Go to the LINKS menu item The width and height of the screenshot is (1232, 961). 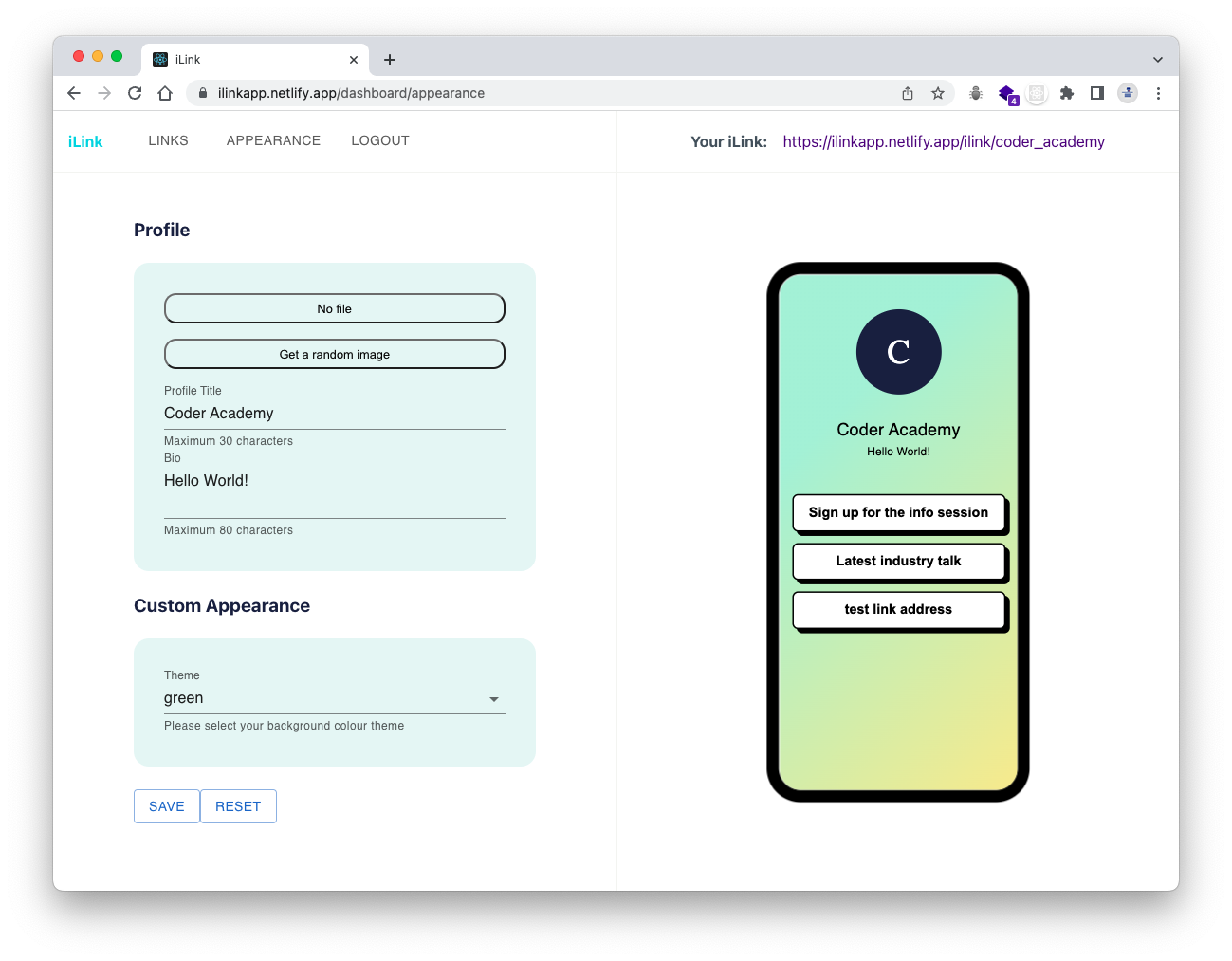point(169,140)
